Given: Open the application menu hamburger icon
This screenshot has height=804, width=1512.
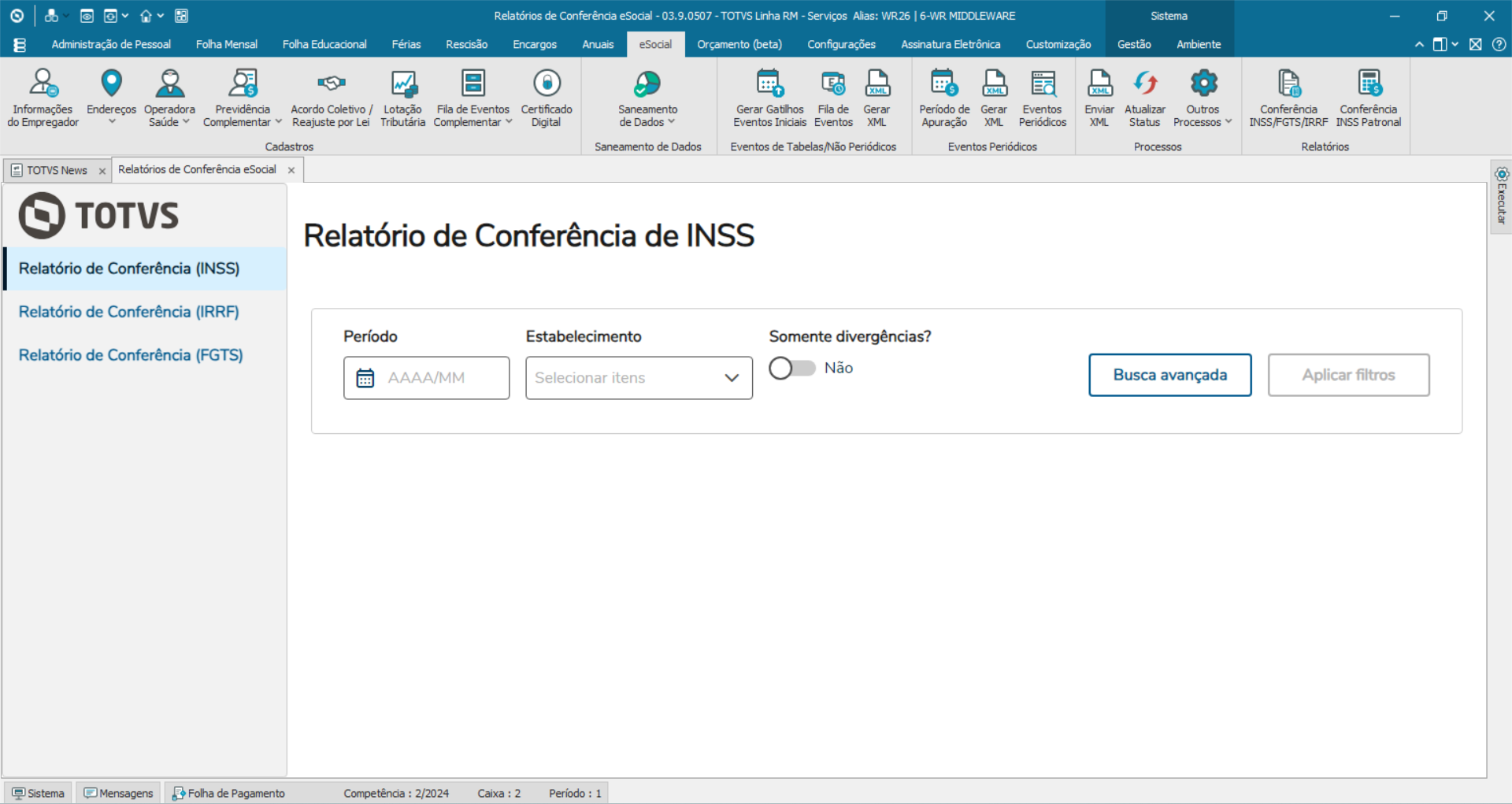Looking at the screenshot, I should [x=20, y=45].
